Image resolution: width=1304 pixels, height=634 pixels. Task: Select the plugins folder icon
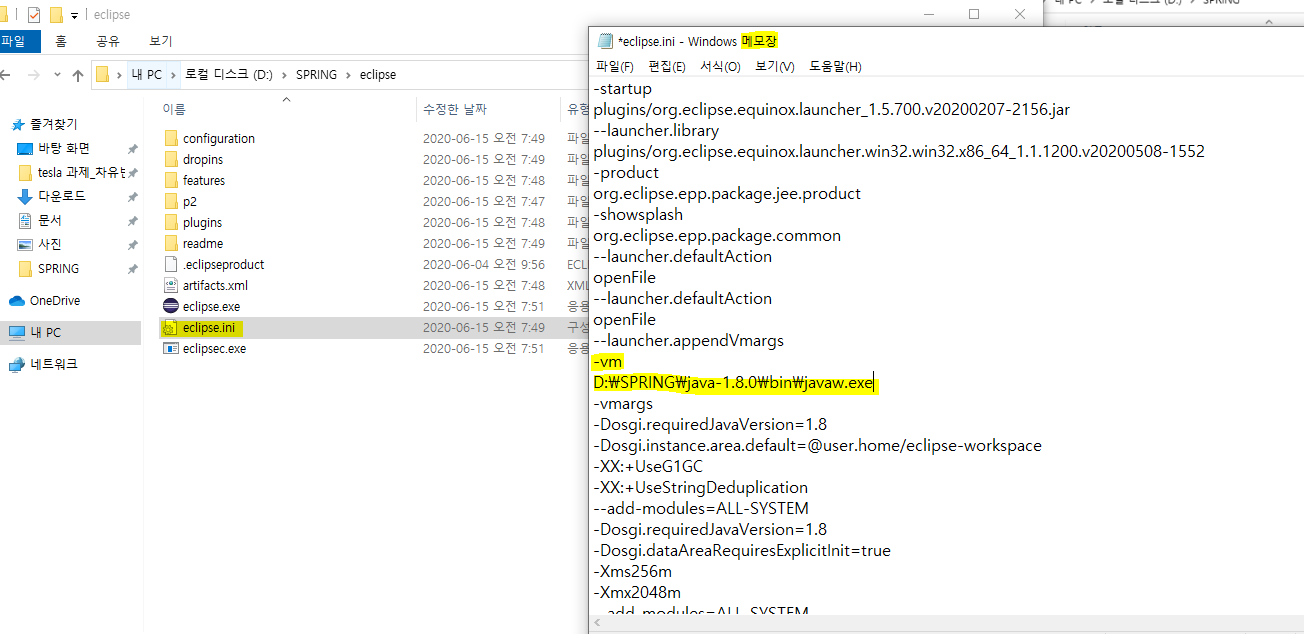(170, 222)
